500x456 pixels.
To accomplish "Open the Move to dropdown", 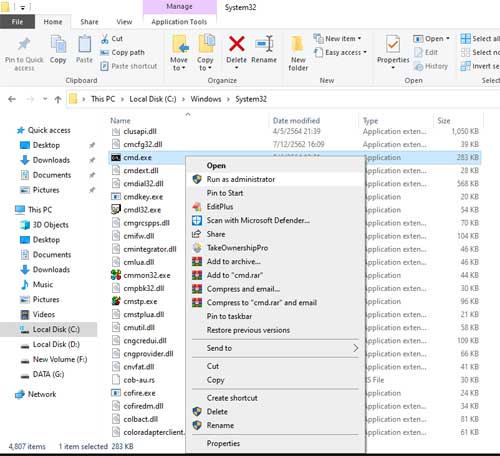I will (179, 63).
